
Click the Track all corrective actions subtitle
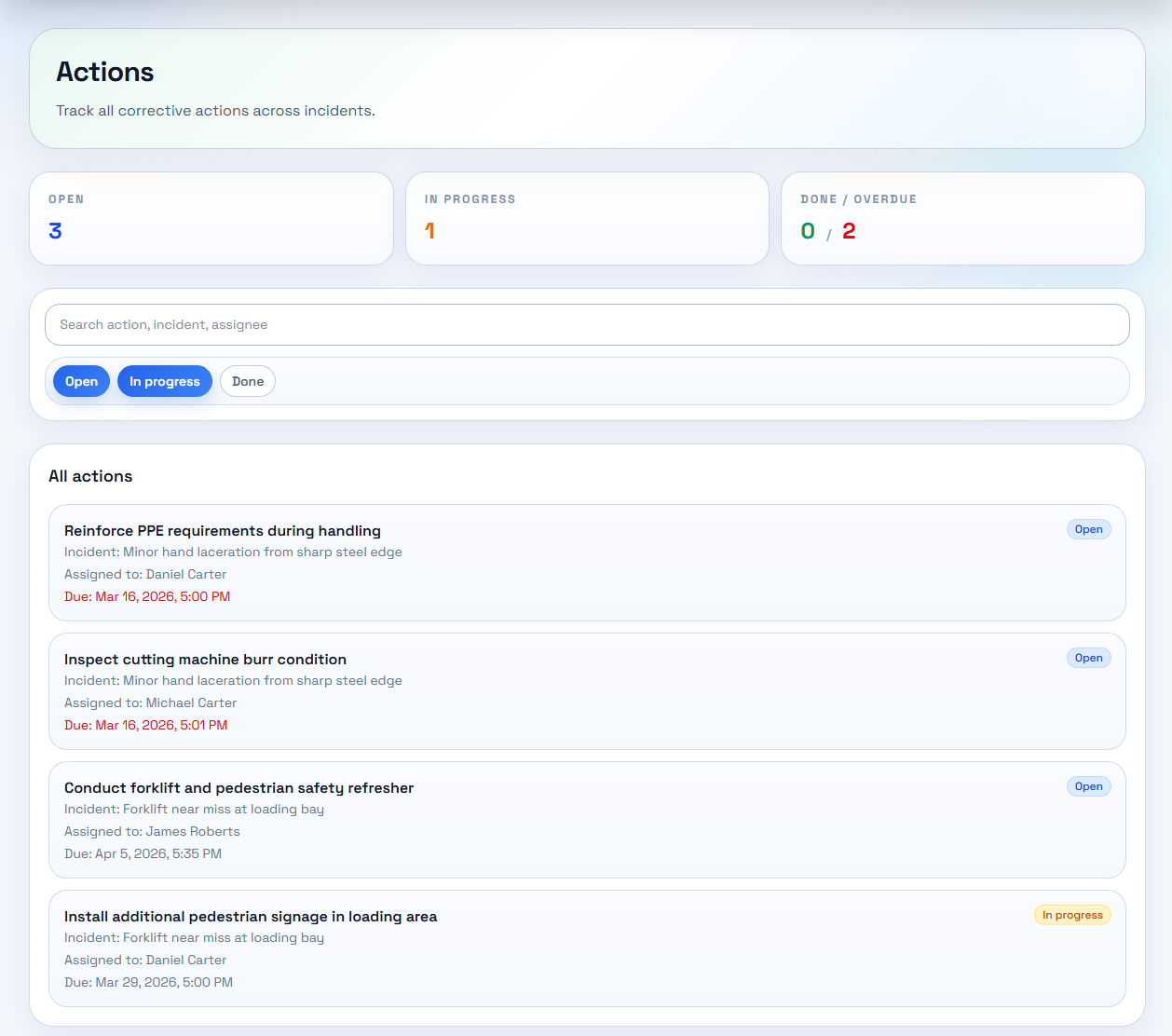tap(215, 110)
